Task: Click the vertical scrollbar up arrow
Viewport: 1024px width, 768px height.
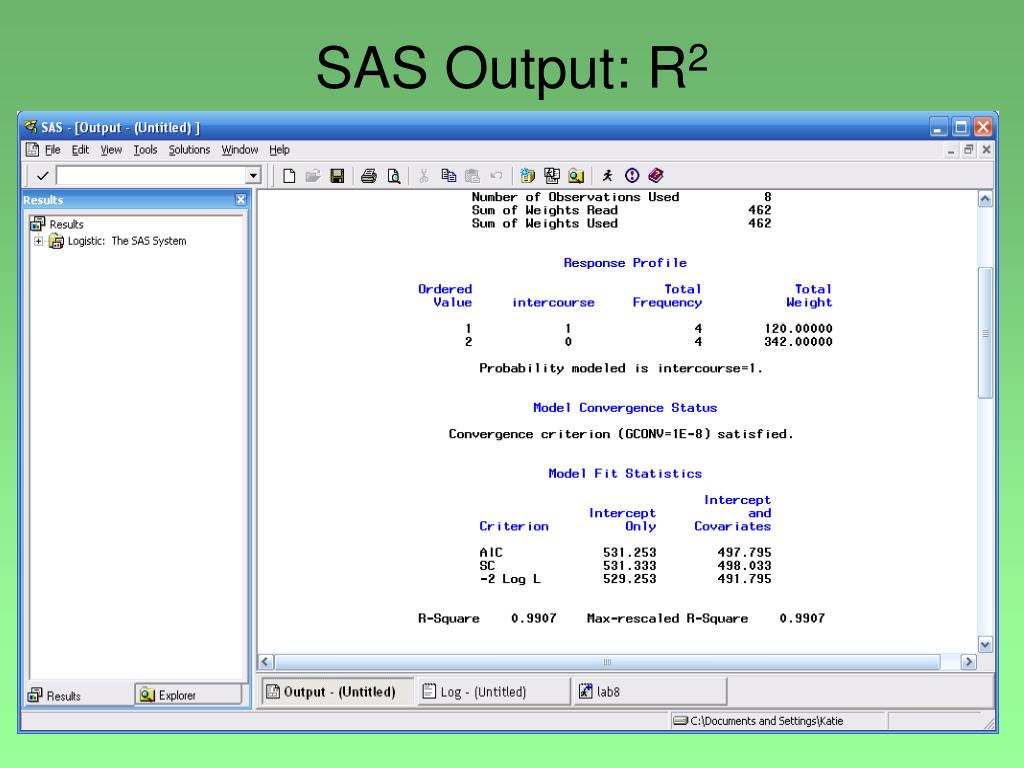Action: 985,199
